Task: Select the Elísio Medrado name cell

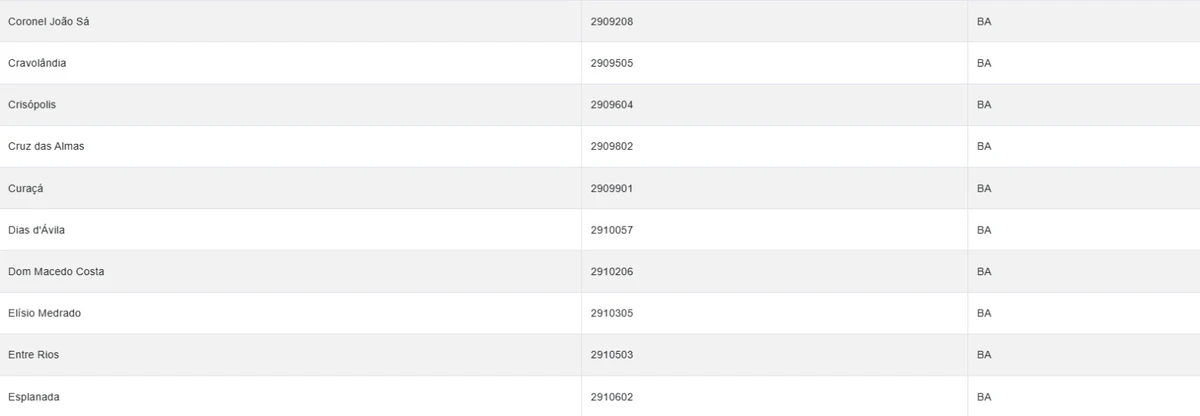Action: point(44,313)
